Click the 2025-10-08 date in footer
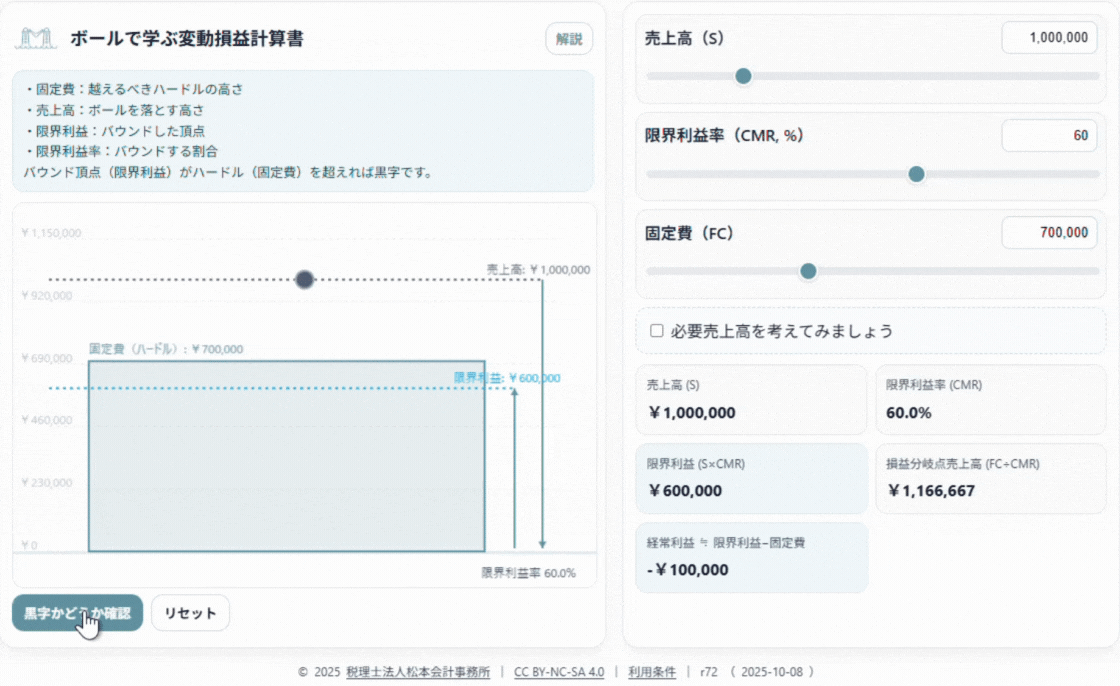Image resolution: width=1120 pixels, height=686 pixels. [772, 672]
